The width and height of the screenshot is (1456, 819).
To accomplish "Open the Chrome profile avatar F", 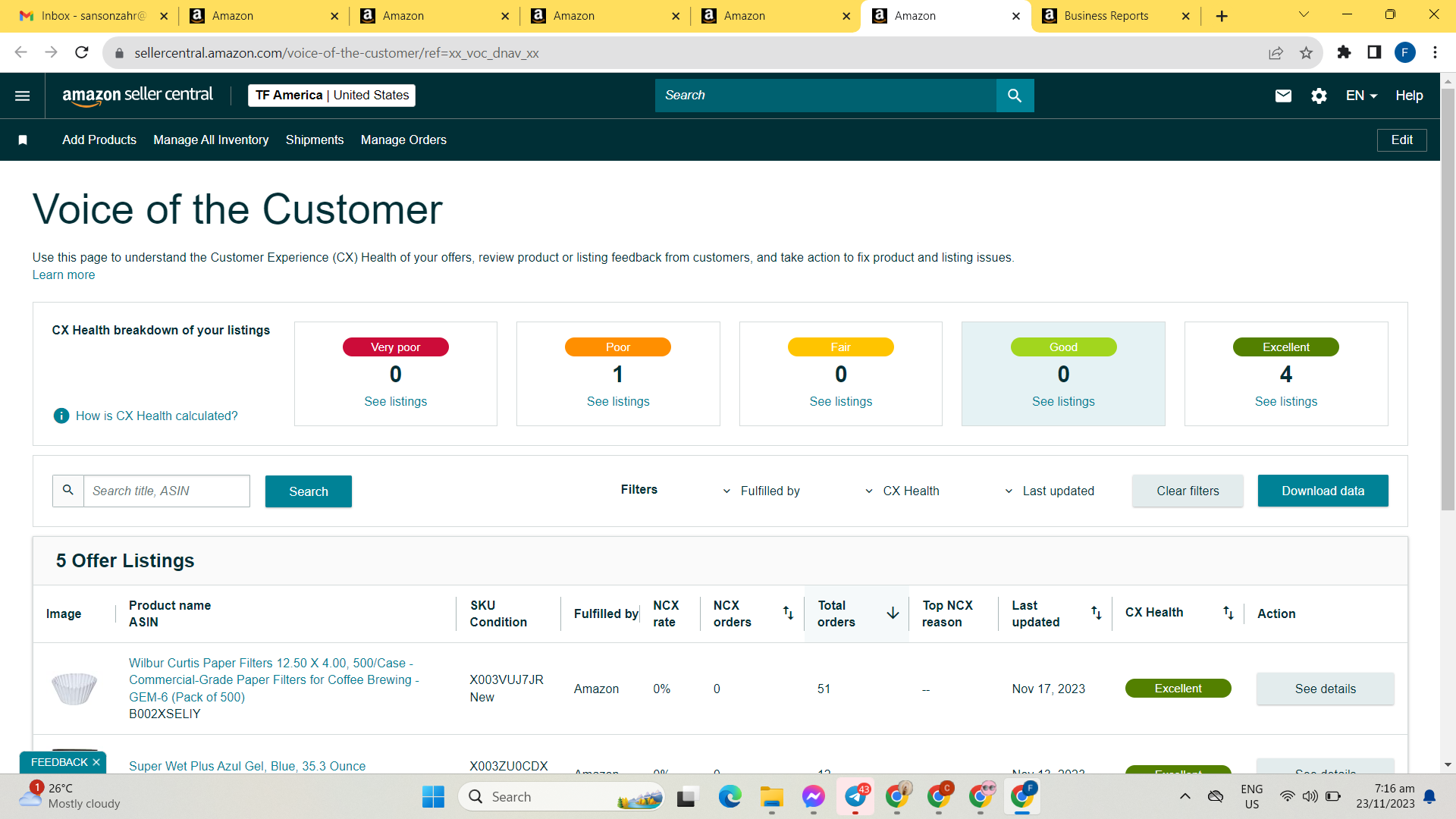I will (1405, 52).
